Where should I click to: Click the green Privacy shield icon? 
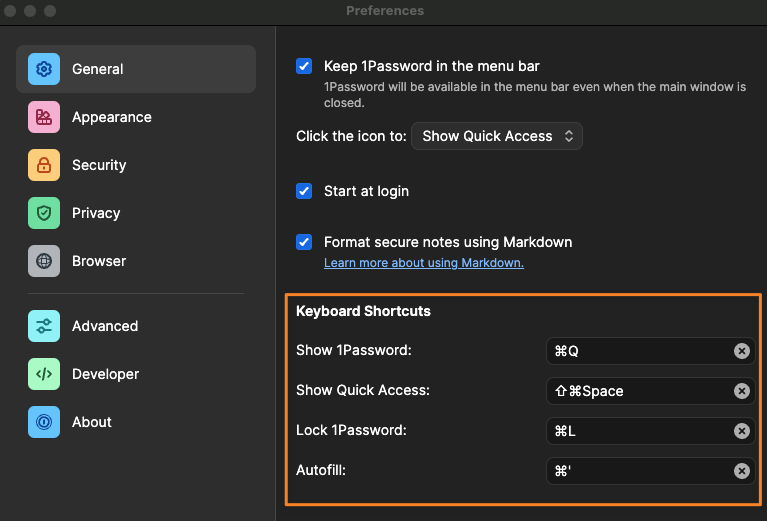[44, 213]
